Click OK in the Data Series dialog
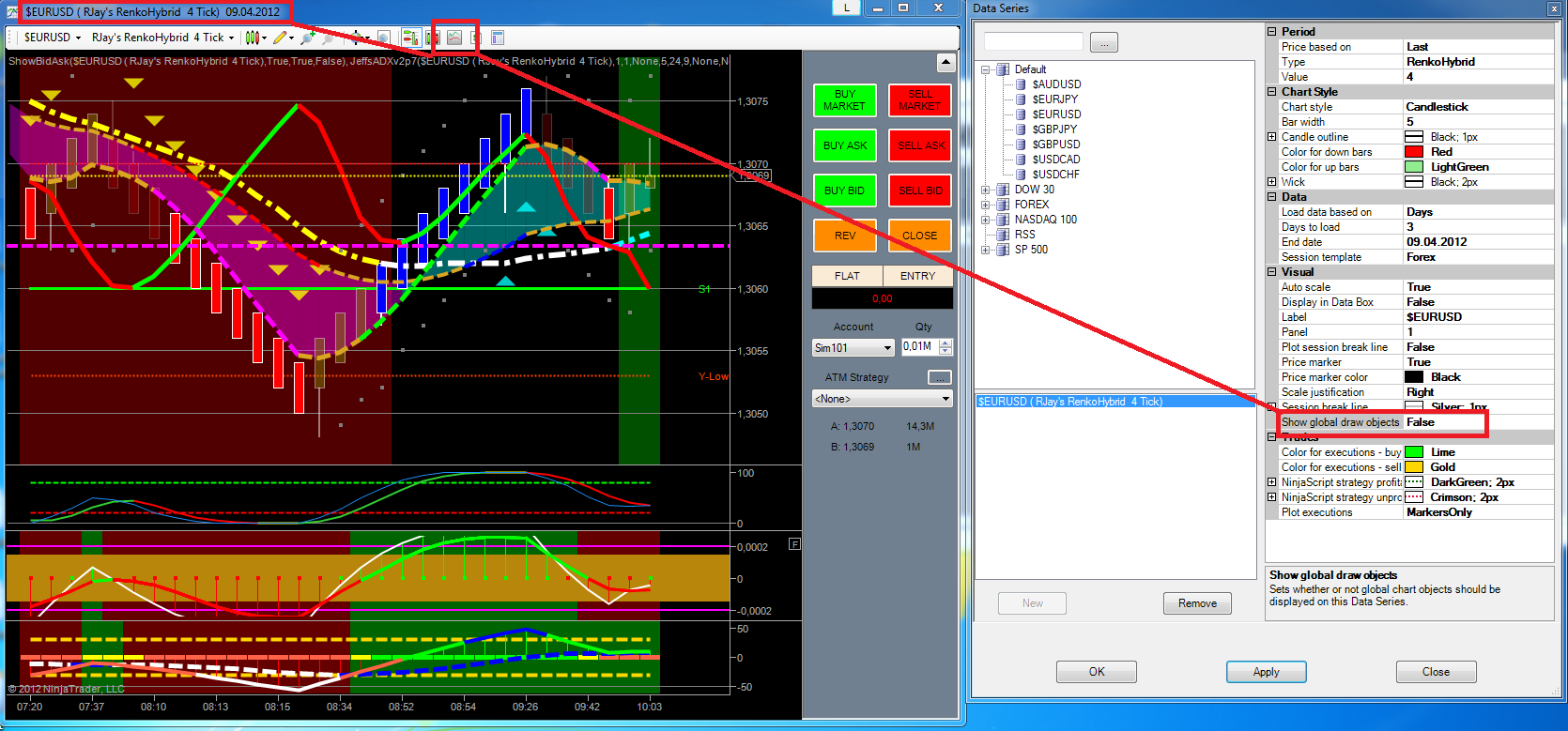Viewport: 1568px width, 731px height. (x=1097, y=672)
